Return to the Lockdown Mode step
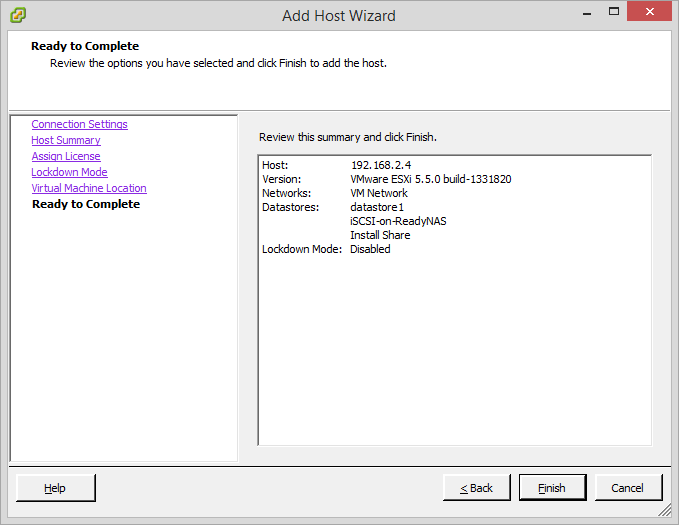The width and height of the screenshot is (679, 525). point(69,172)
